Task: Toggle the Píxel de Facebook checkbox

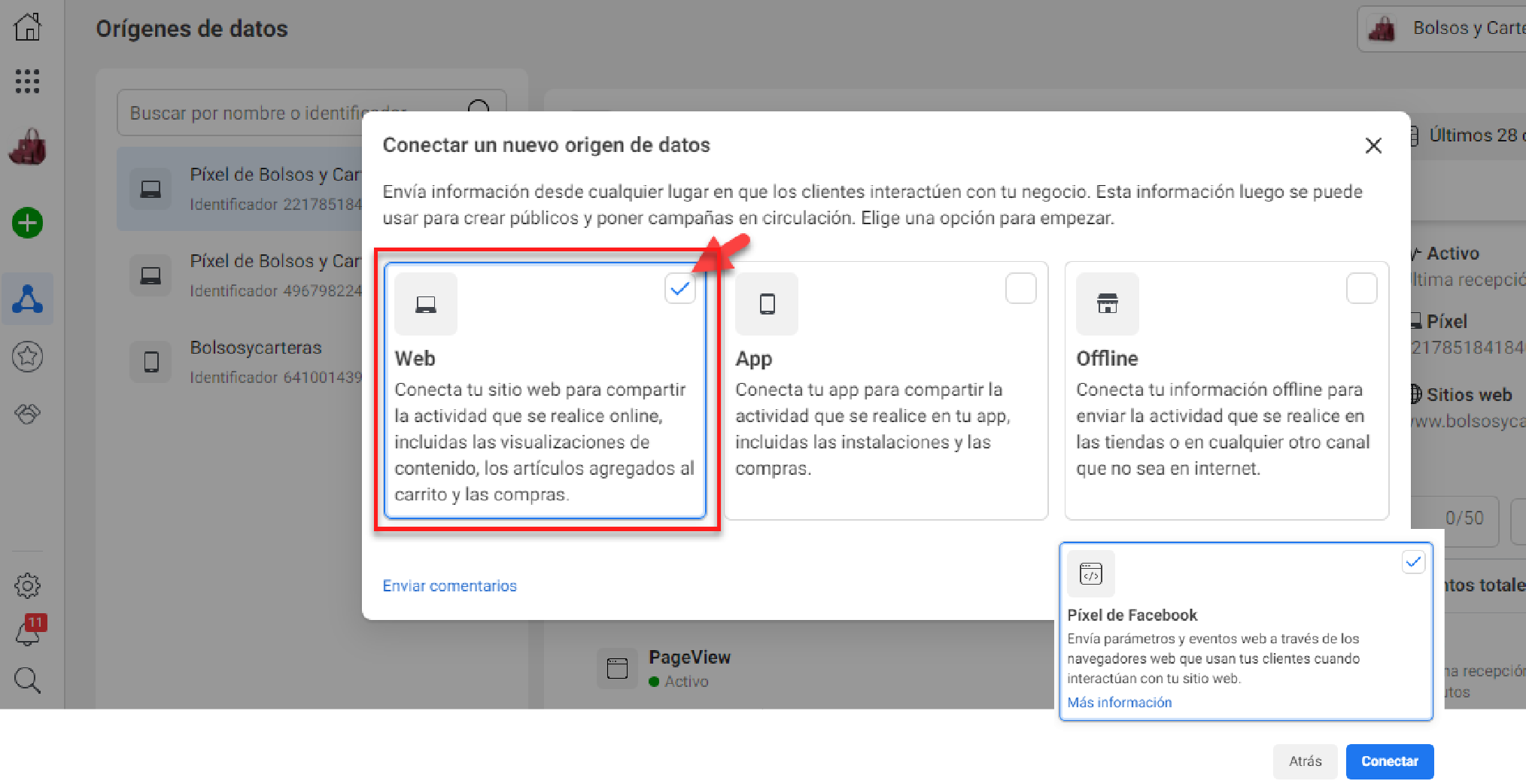Action: pos(1414,562)
